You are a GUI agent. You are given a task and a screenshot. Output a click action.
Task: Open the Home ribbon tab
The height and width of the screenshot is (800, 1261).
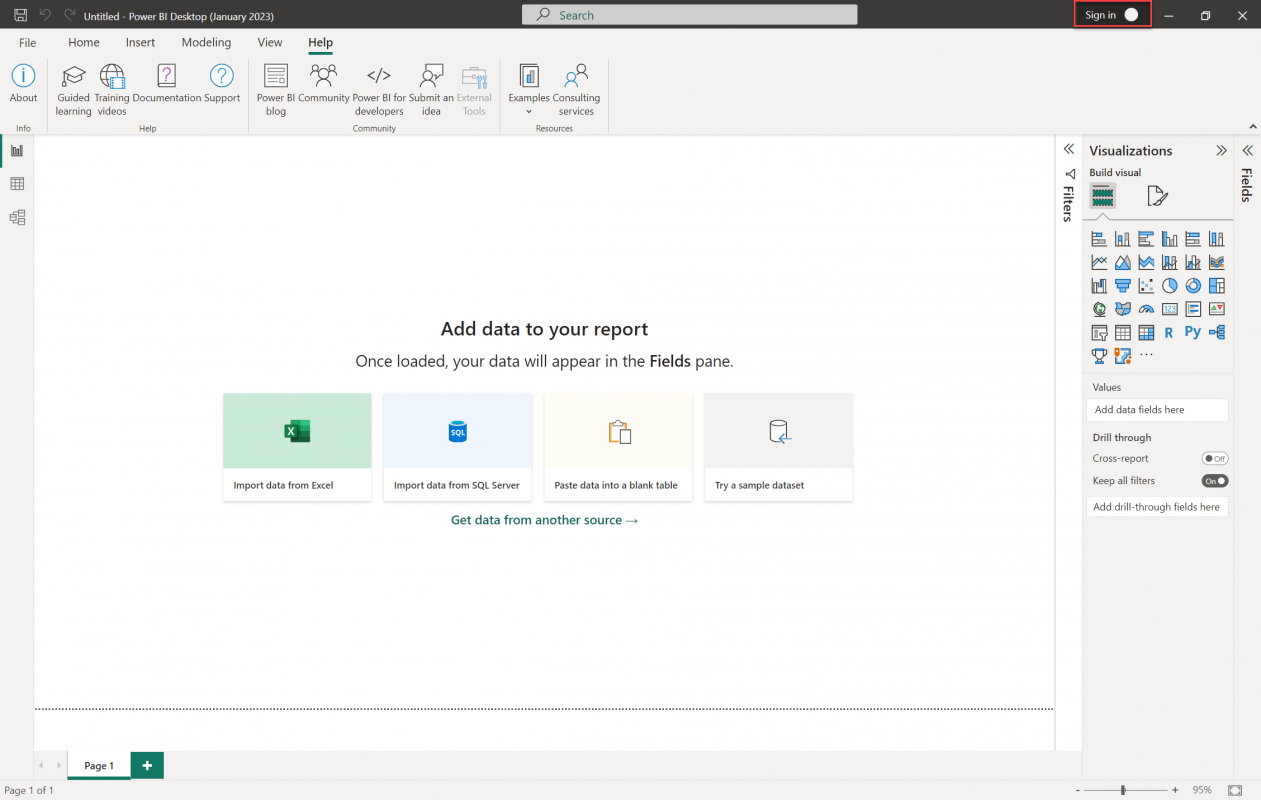tap(84, 43)
